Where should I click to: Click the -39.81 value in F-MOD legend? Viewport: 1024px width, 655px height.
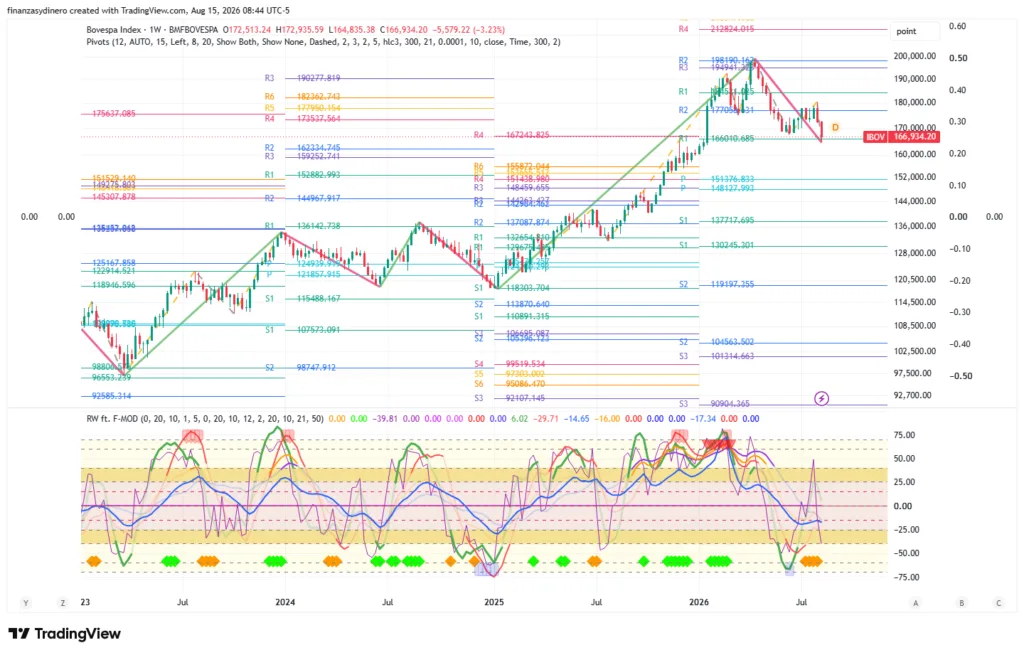tap(385, 419)
